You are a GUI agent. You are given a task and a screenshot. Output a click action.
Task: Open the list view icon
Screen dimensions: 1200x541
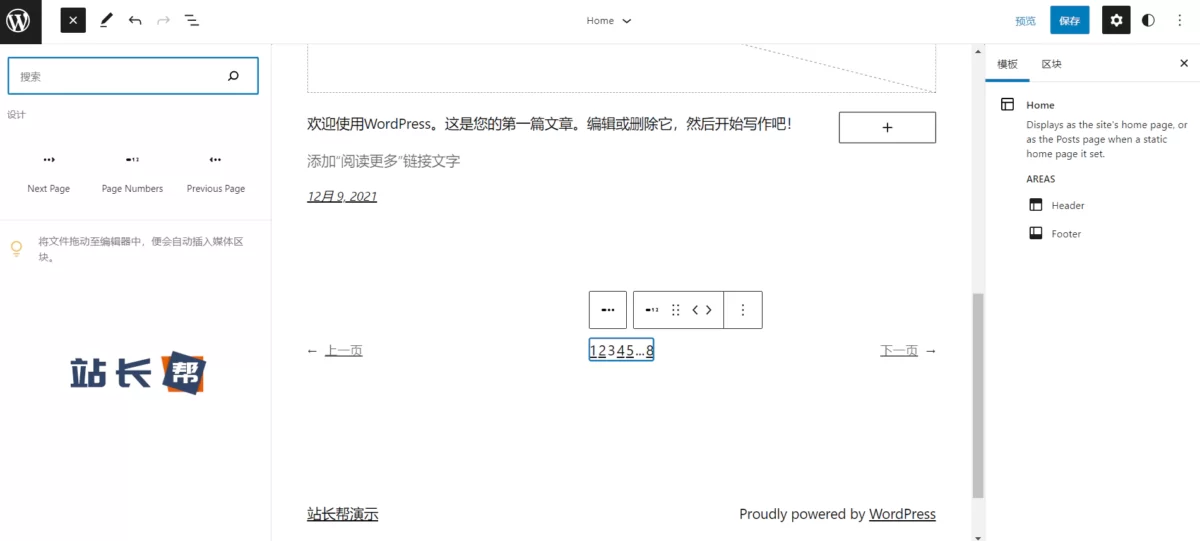192,20
